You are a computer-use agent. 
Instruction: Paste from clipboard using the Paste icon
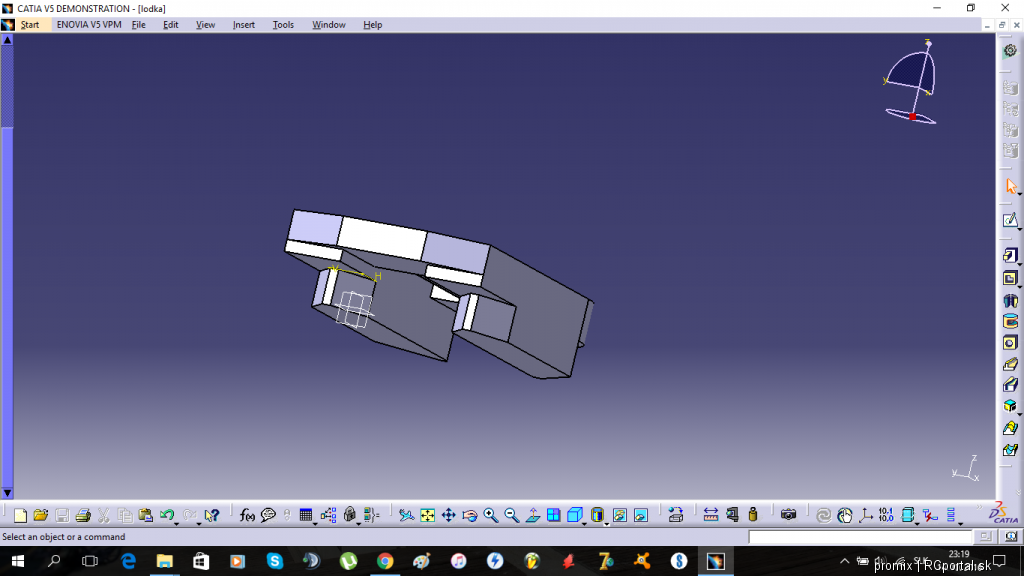click(x=146, y=515)
